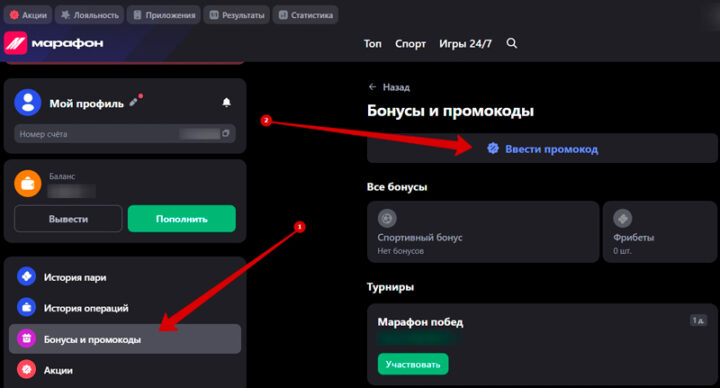Click Ввести промокод button
This screenshot has height=388, width=720.
[542, 148]
